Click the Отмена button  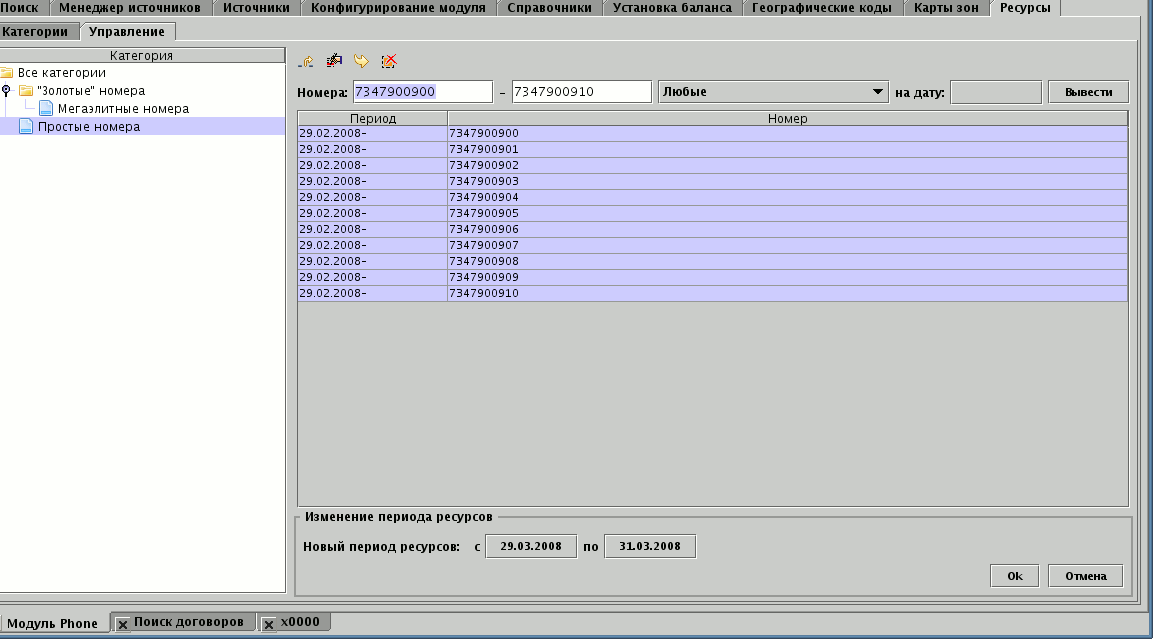pos(1085,576)
